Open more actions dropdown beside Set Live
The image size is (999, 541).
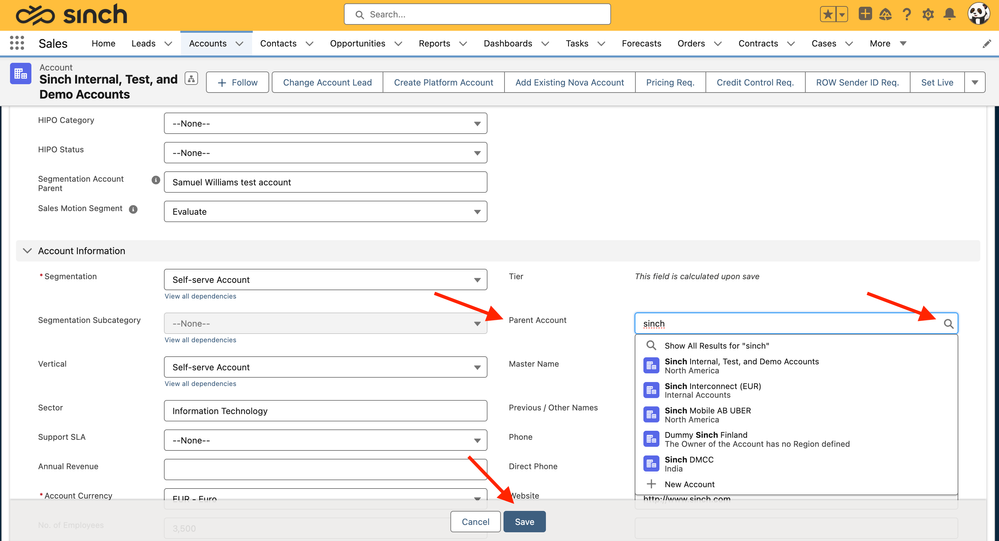click(975, 82)
